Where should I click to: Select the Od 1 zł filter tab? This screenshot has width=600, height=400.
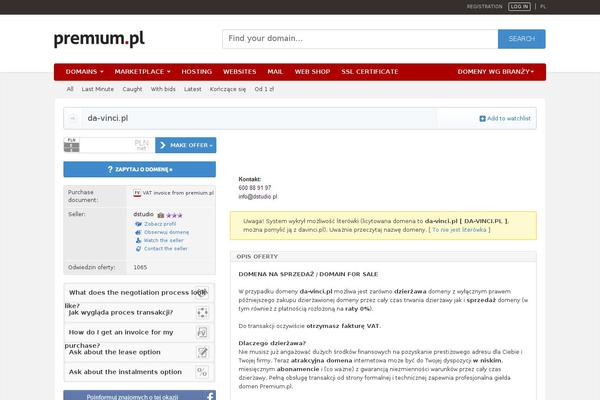coord(264,89)
